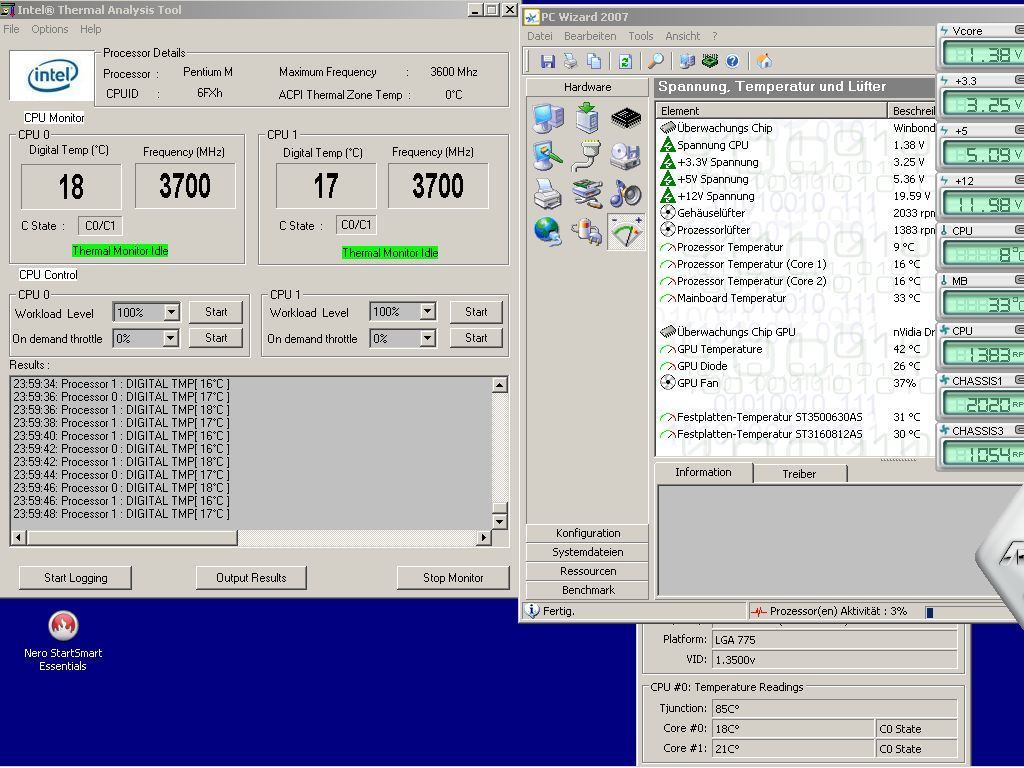Open CPU 1 On demand throttle dropdown
This screenshot has height=768, width=1024.
coord(428,338)
